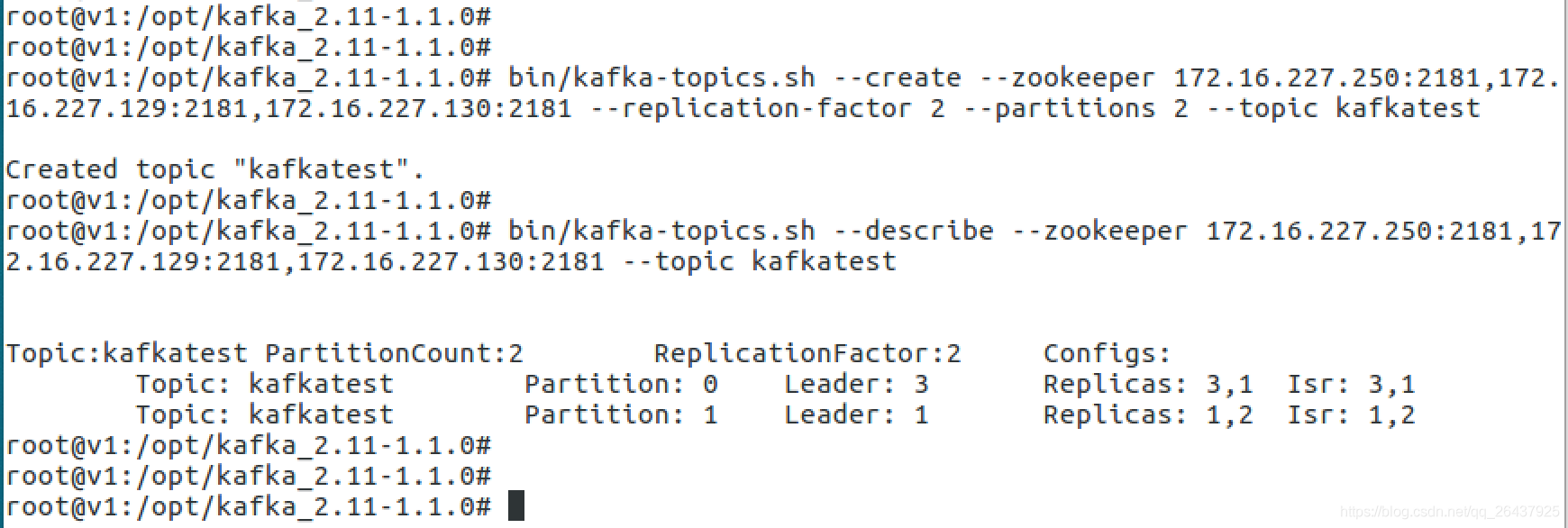The image size is (1568, 528).
Task: Click the PartitionCount:2 text
Action: coord(394,353)
